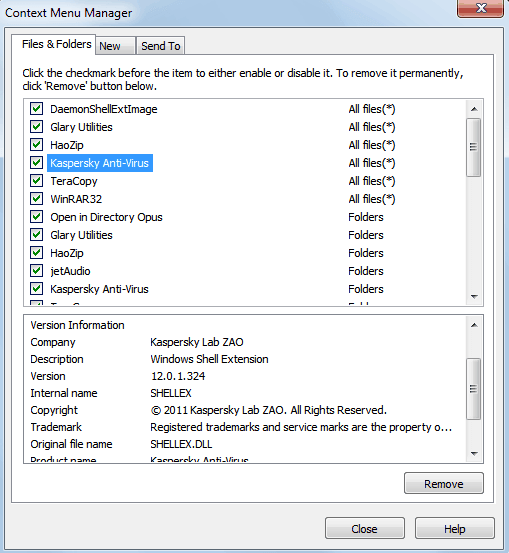Select Open in Directory Opus entry

(x=106, y=217)
